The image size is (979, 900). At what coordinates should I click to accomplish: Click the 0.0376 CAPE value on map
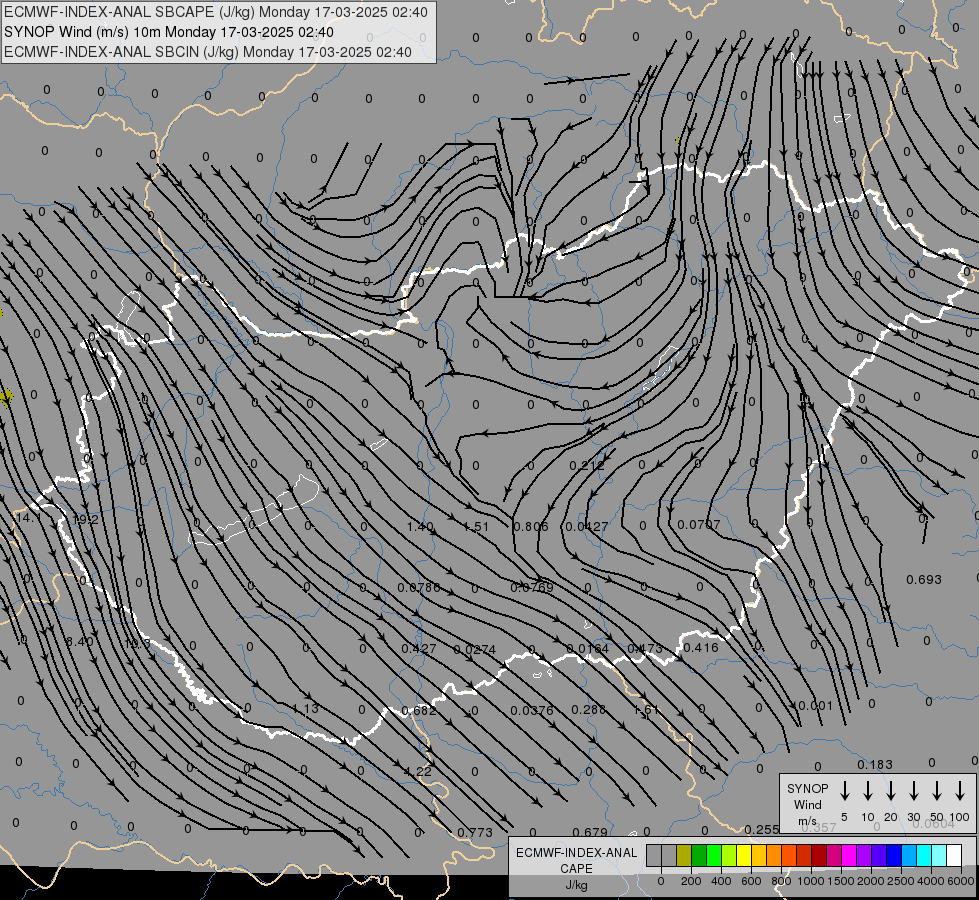pyautogui.click(x=531, y=710)
